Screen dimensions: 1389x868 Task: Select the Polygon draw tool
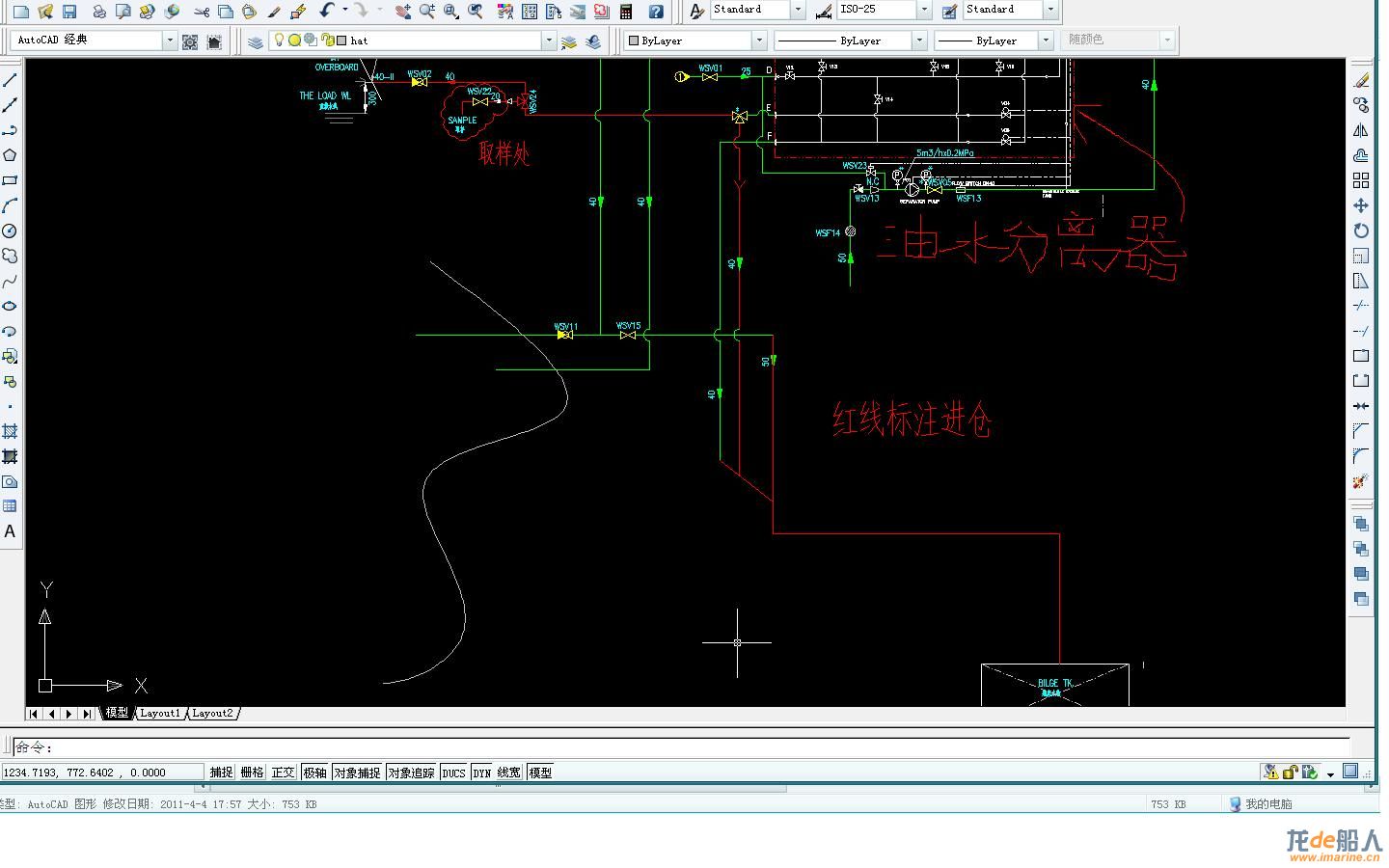tap(10, 155)
